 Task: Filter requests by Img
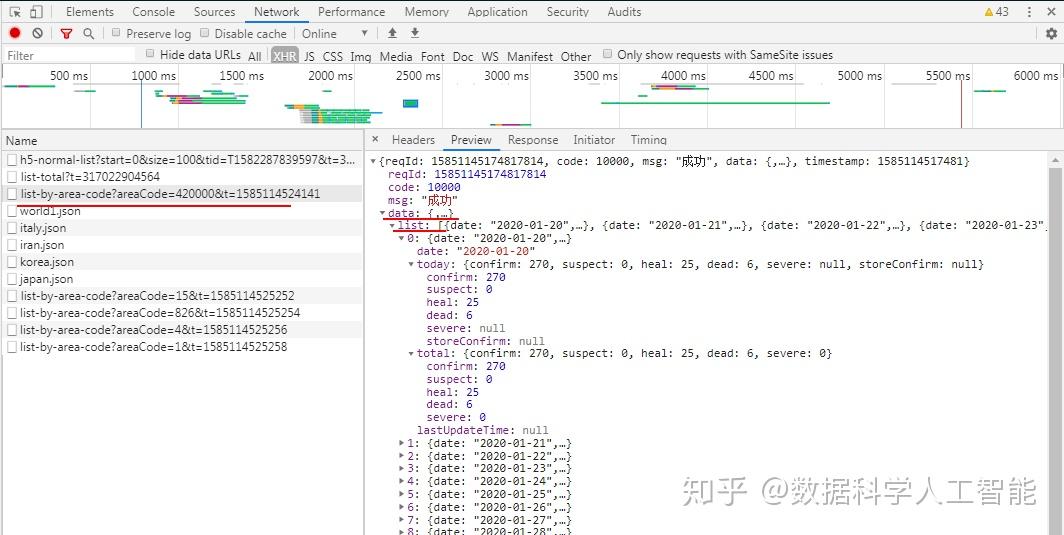[360, 56]
